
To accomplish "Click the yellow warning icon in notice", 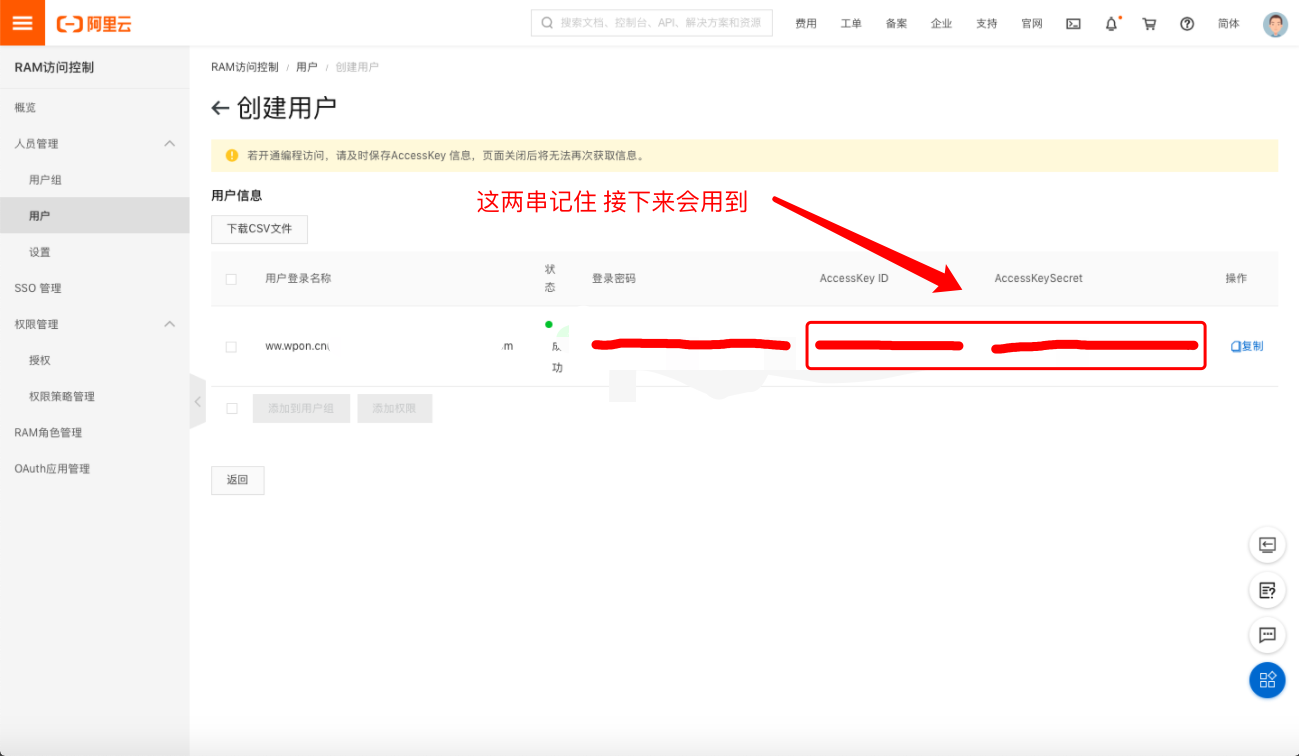I will point(232,156).
